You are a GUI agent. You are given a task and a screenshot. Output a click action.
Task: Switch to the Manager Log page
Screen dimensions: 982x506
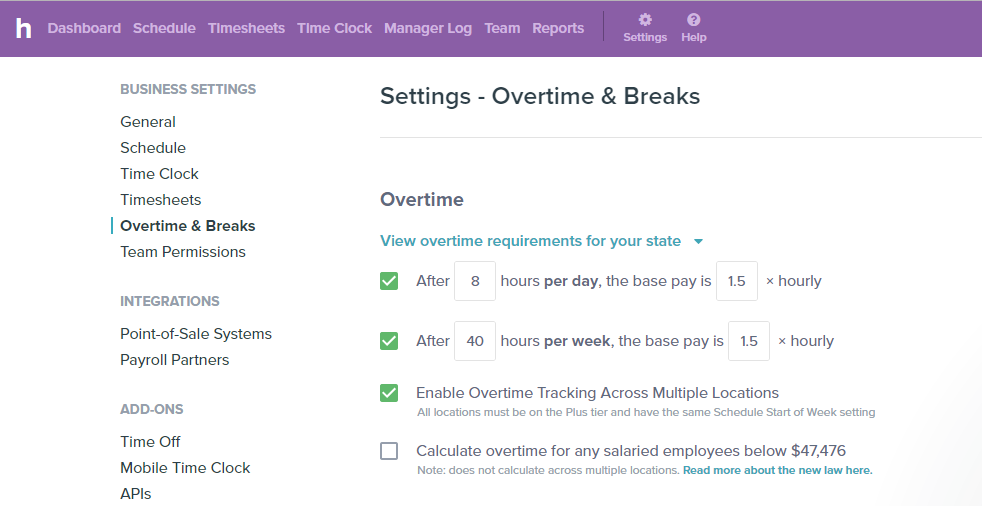coord(428,28)
